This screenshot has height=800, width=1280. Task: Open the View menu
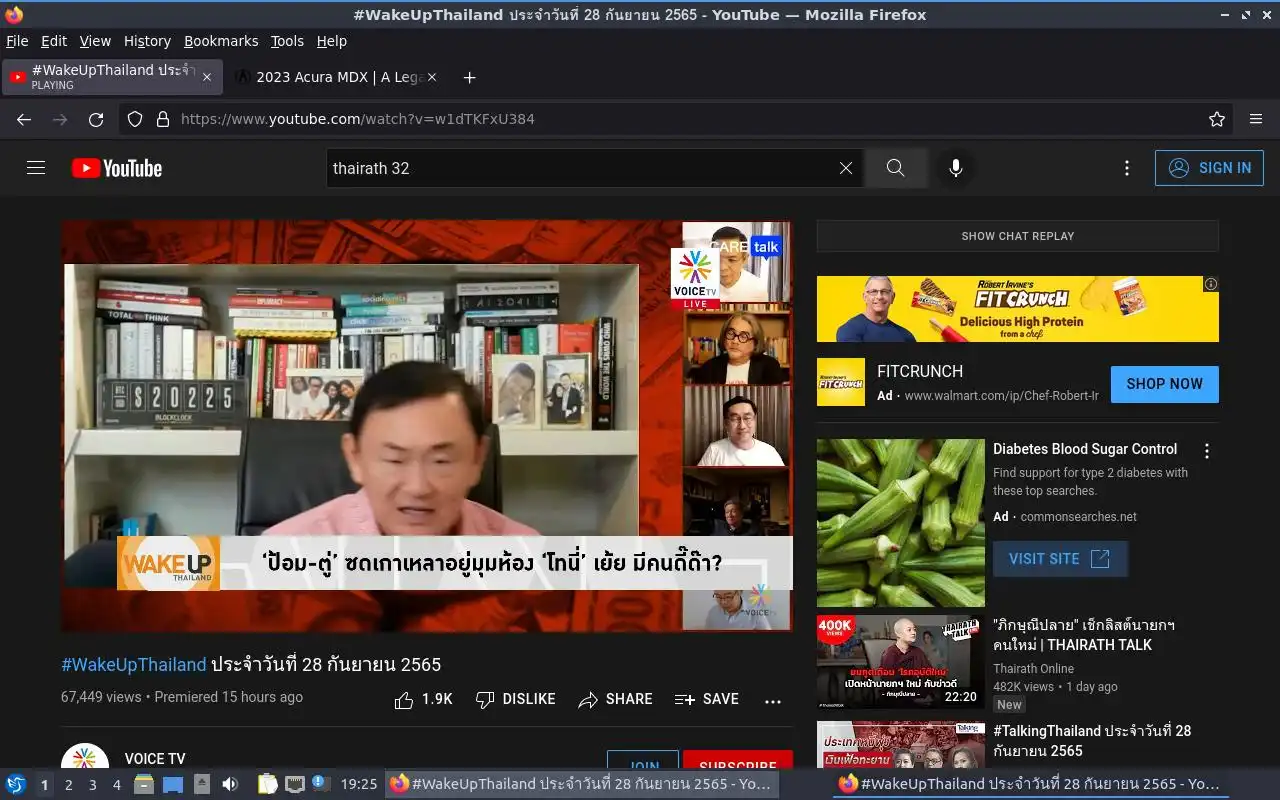[x=95, y=41]
